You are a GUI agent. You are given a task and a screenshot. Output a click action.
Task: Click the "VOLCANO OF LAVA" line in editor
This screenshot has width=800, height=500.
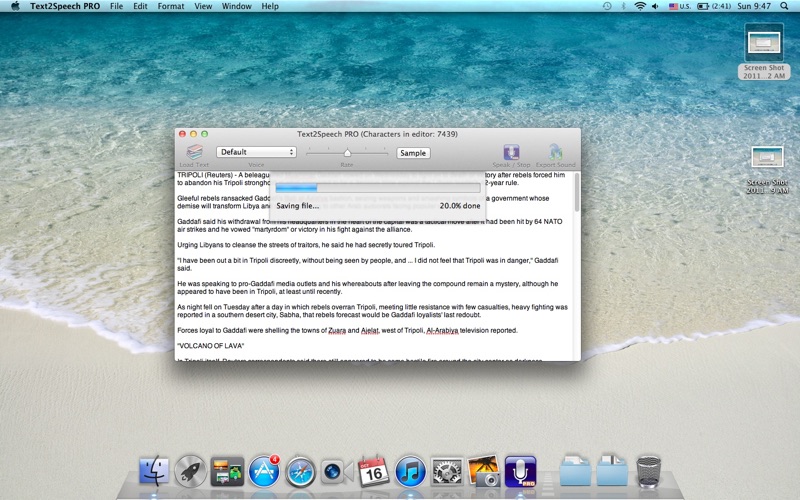click(211, 346)
